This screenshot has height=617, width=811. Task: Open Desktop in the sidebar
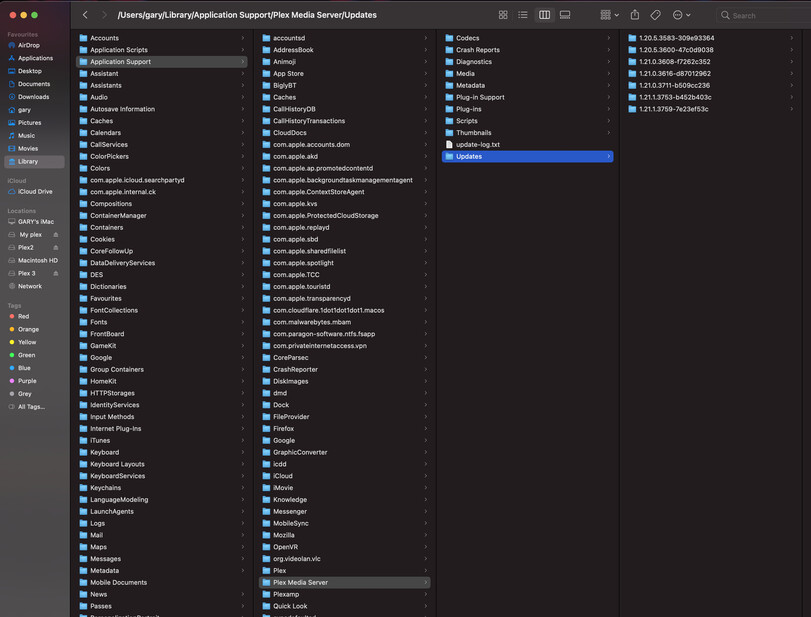pyautogui.click(x=34, y=71)
